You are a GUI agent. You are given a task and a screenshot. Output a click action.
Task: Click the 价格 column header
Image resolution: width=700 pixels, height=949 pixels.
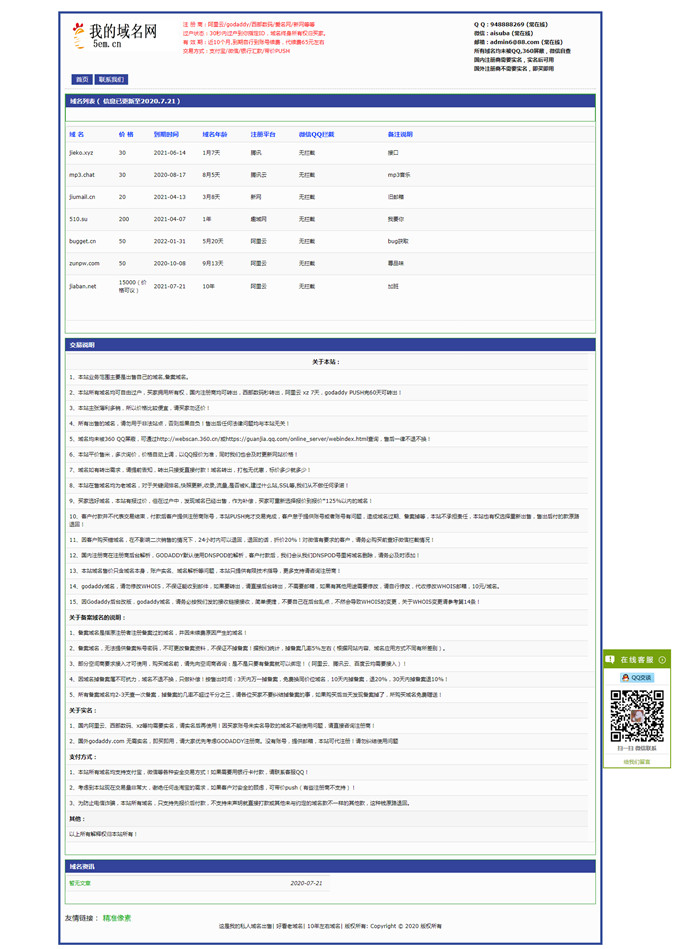tap(126, 133)
